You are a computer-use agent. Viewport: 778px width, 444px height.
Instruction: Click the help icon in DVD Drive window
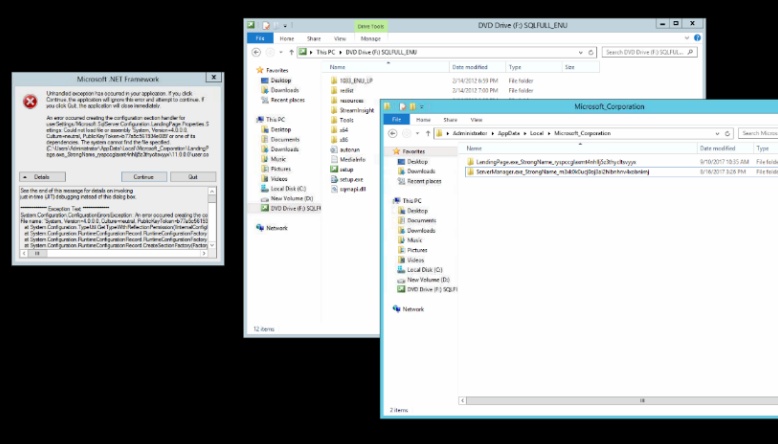(x=697, y=38)
